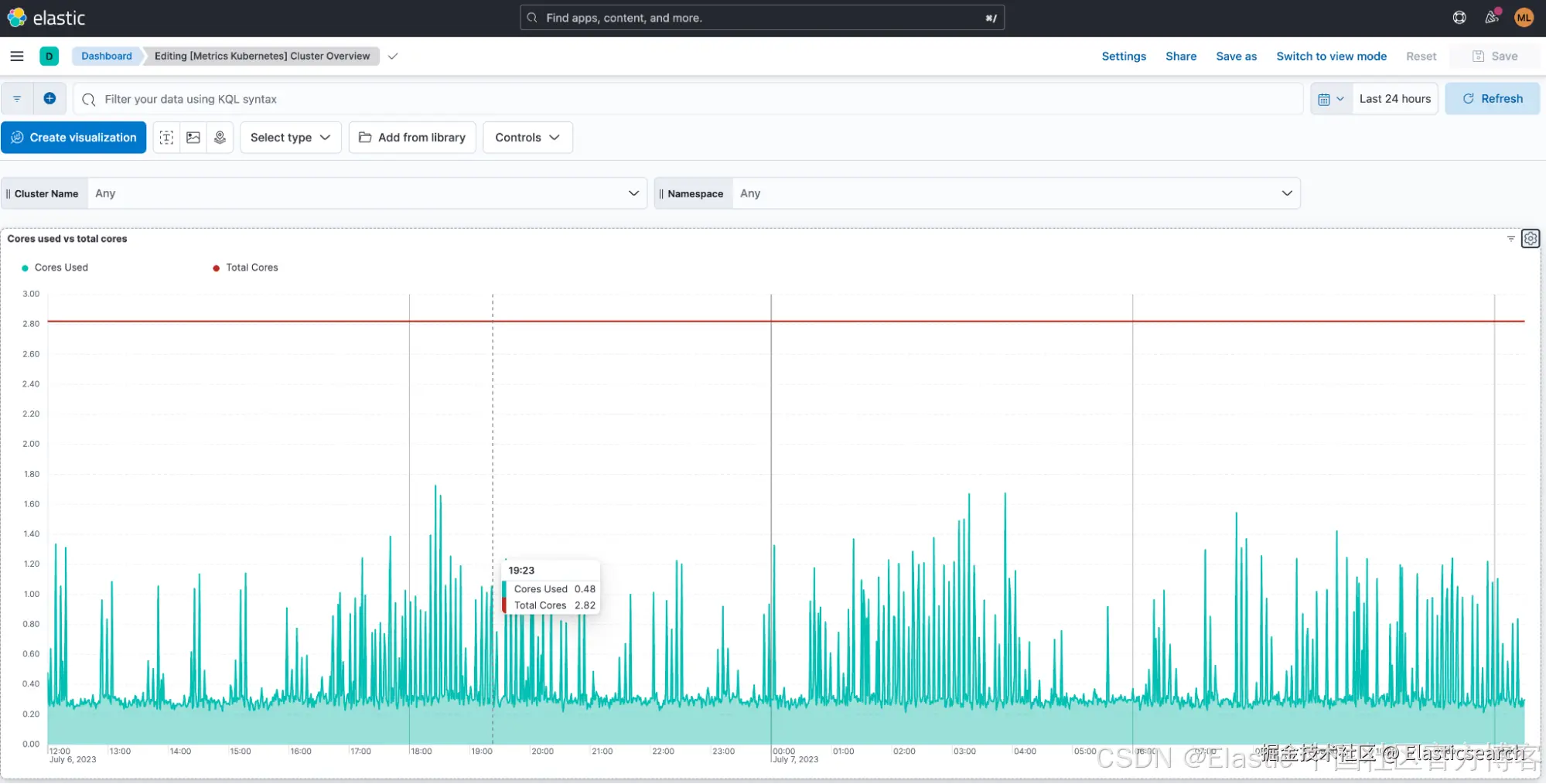Viewport: 1546px width, 784px height.
Task: Add a filter with the plus icon
Action: tap(49, 99)
